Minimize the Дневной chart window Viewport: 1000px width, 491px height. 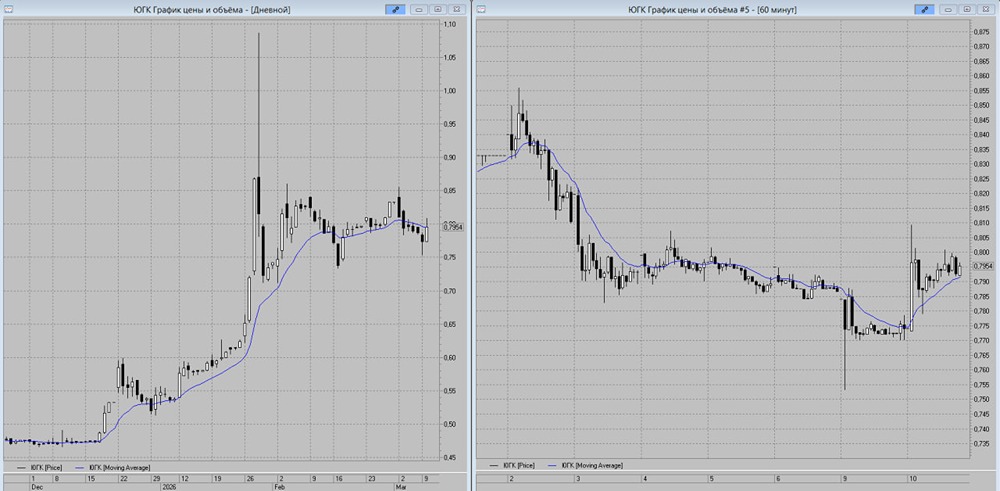420,10
